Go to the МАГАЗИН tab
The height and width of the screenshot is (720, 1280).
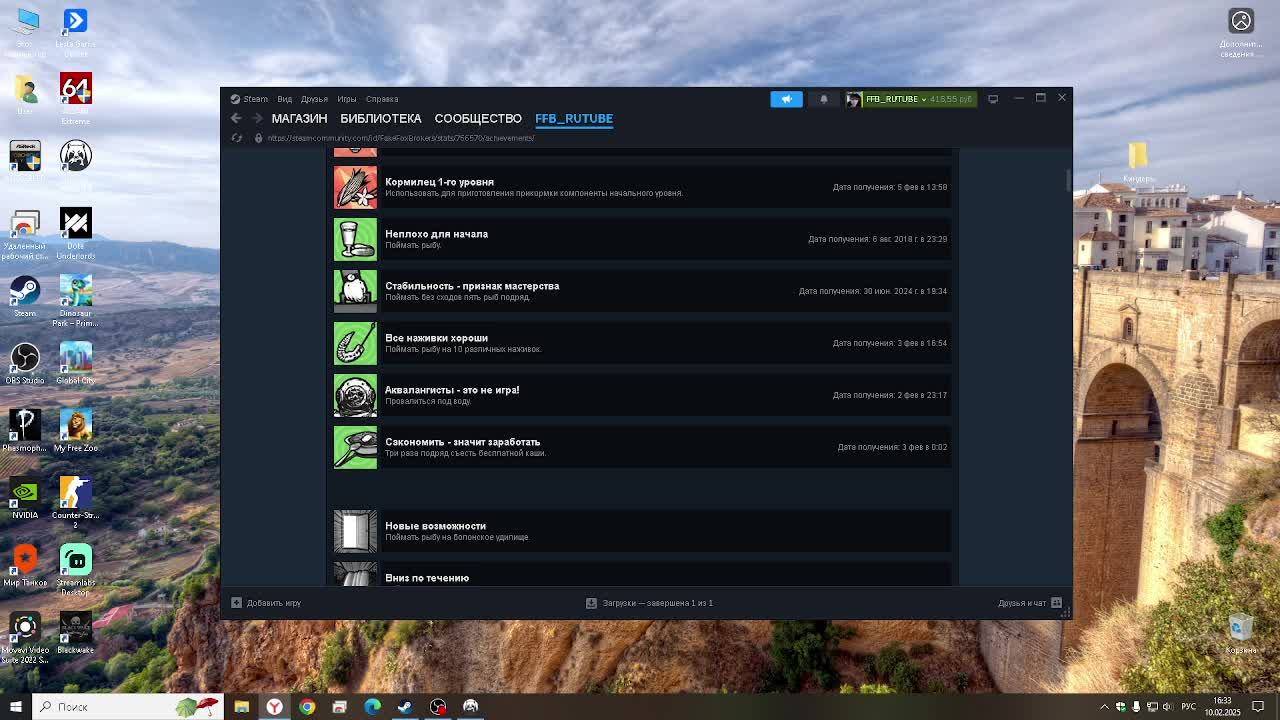pyautogui.click(x=299, y=118)
